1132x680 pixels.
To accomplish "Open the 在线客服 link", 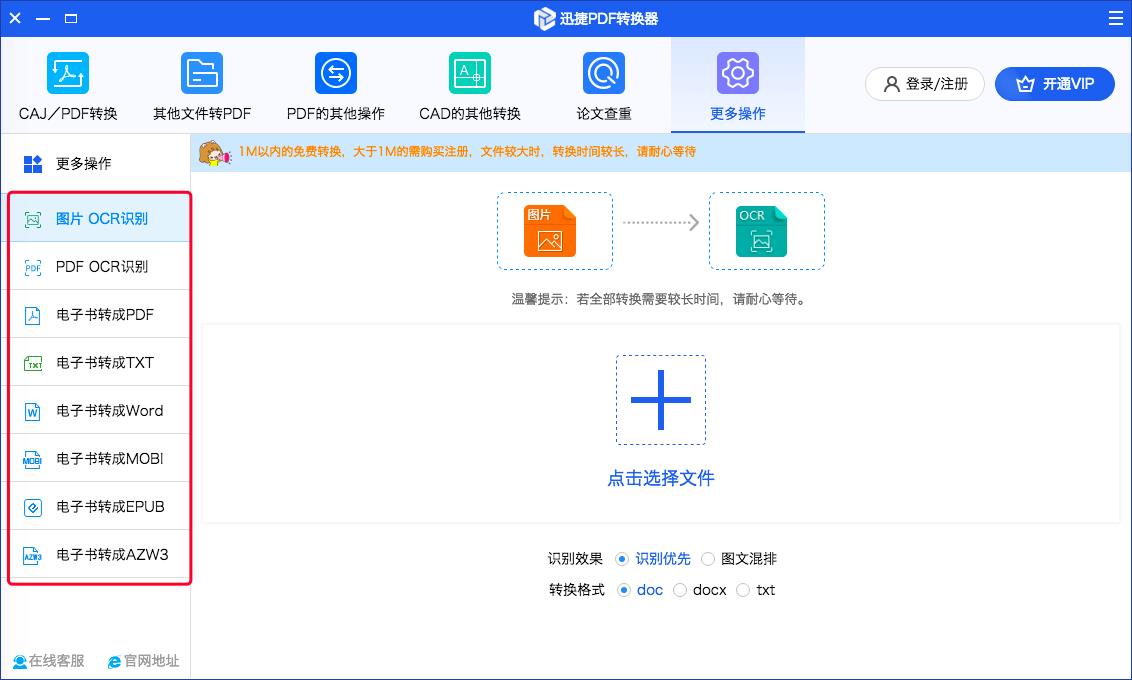I will pyautogui.click(x=49, y=661).
